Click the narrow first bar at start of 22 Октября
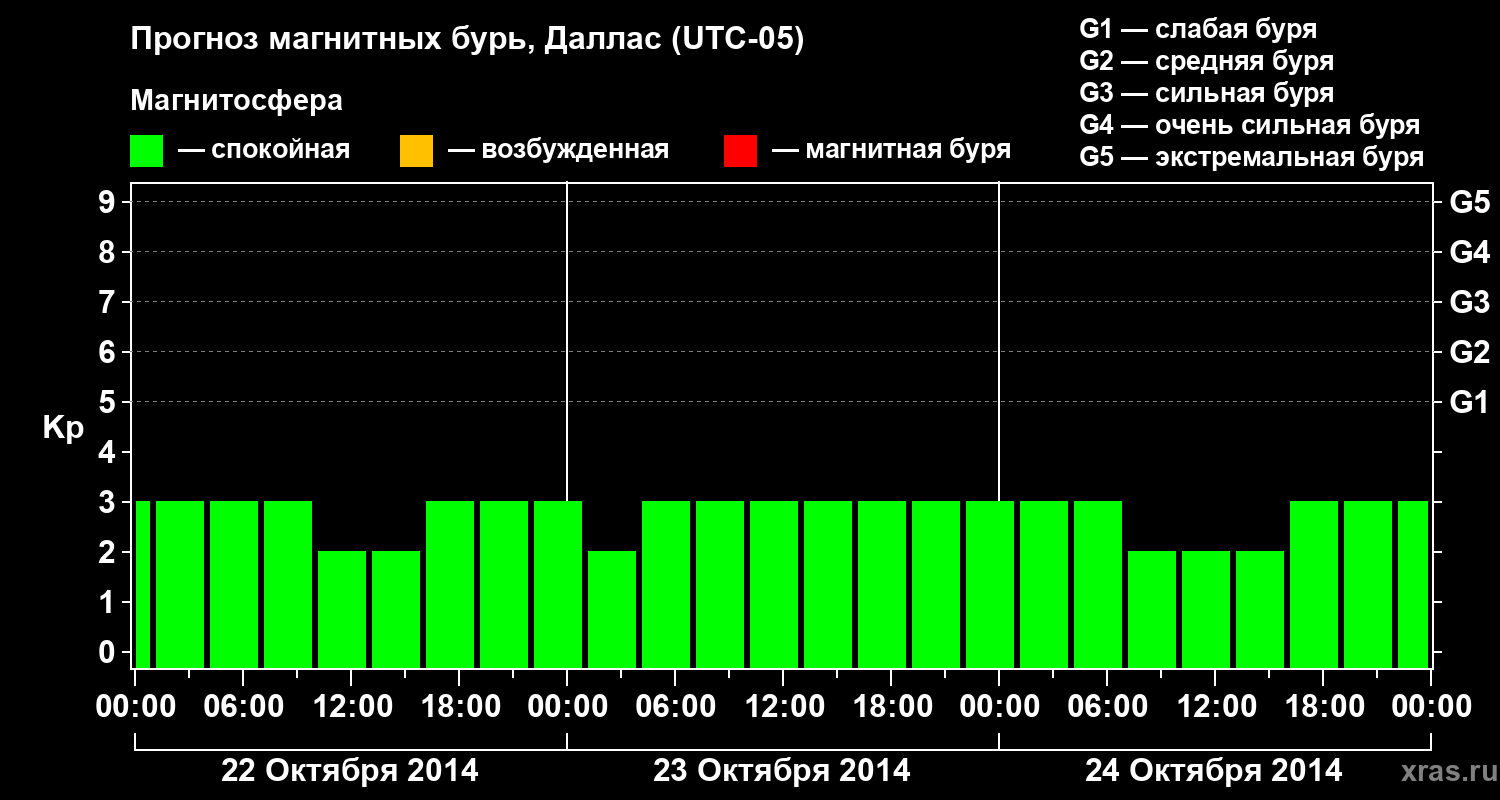The height and width of the screenshot is (800, 1500). (142, 584)
